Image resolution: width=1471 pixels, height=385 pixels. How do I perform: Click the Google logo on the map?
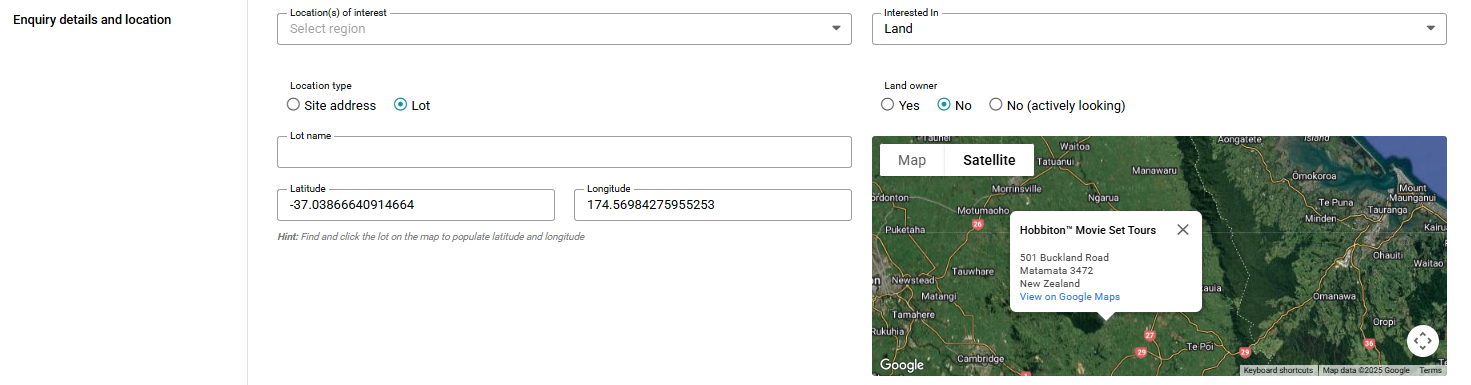(x=902, y=365)
